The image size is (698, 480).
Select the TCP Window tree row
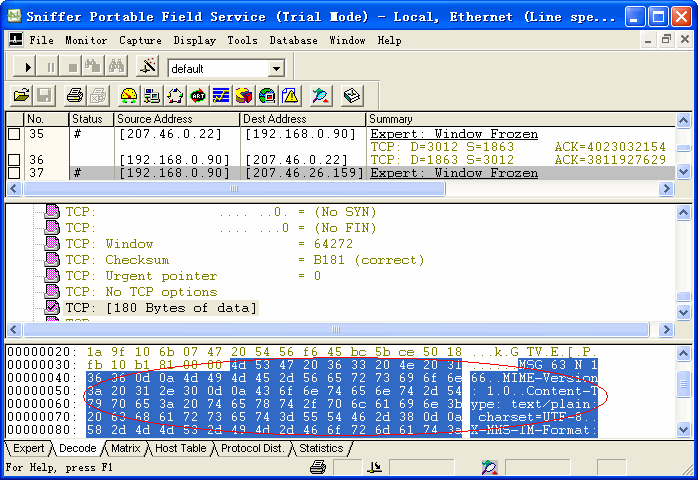(x=130, y=243)
